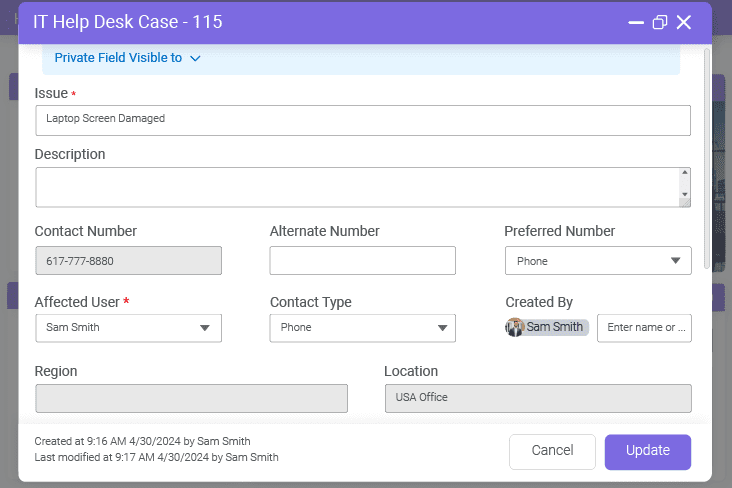Screen dimensions: 732x488
Task: Focus the Alternate Number field
Action: 362,261
